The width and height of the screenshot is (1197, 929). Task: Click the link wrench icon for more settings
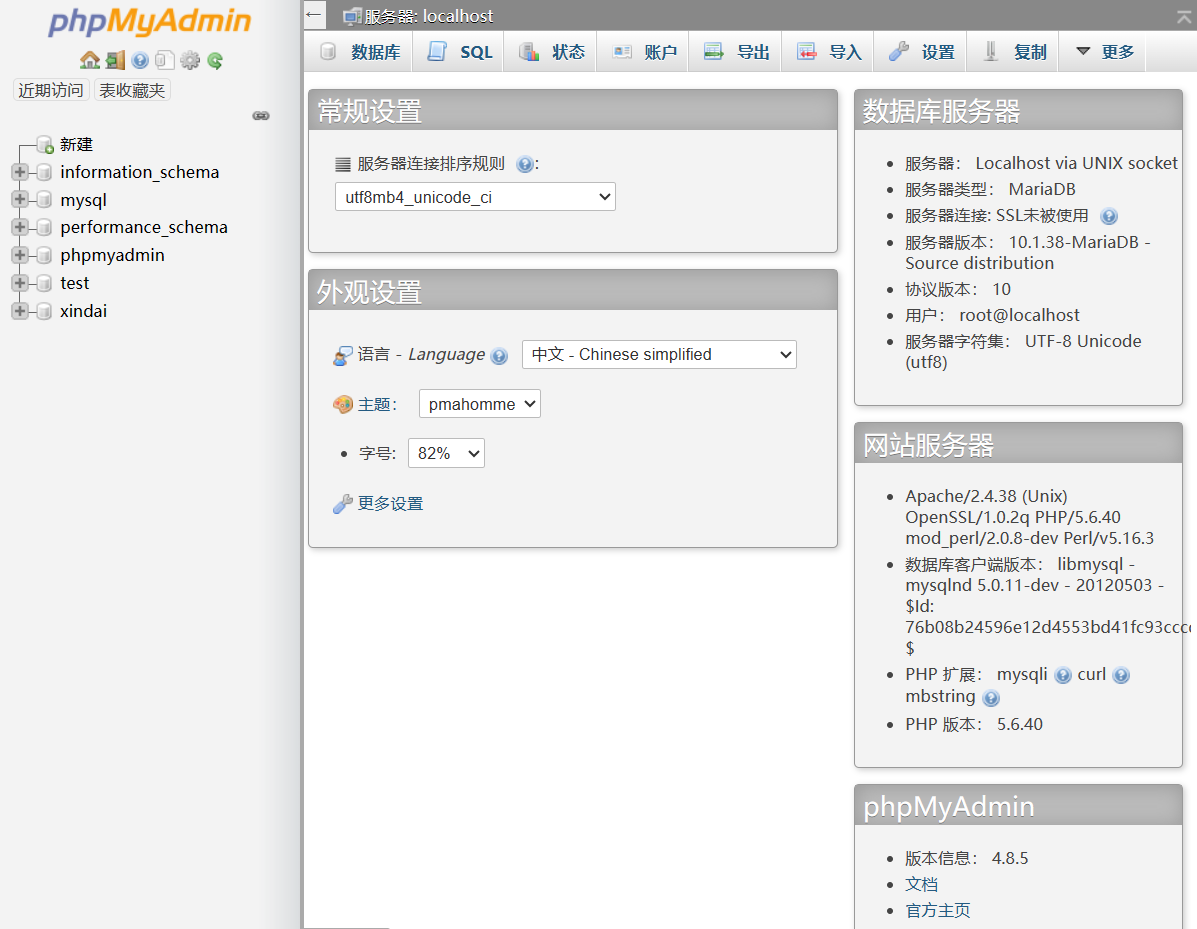pyautogui.click(x=343, y=503)
